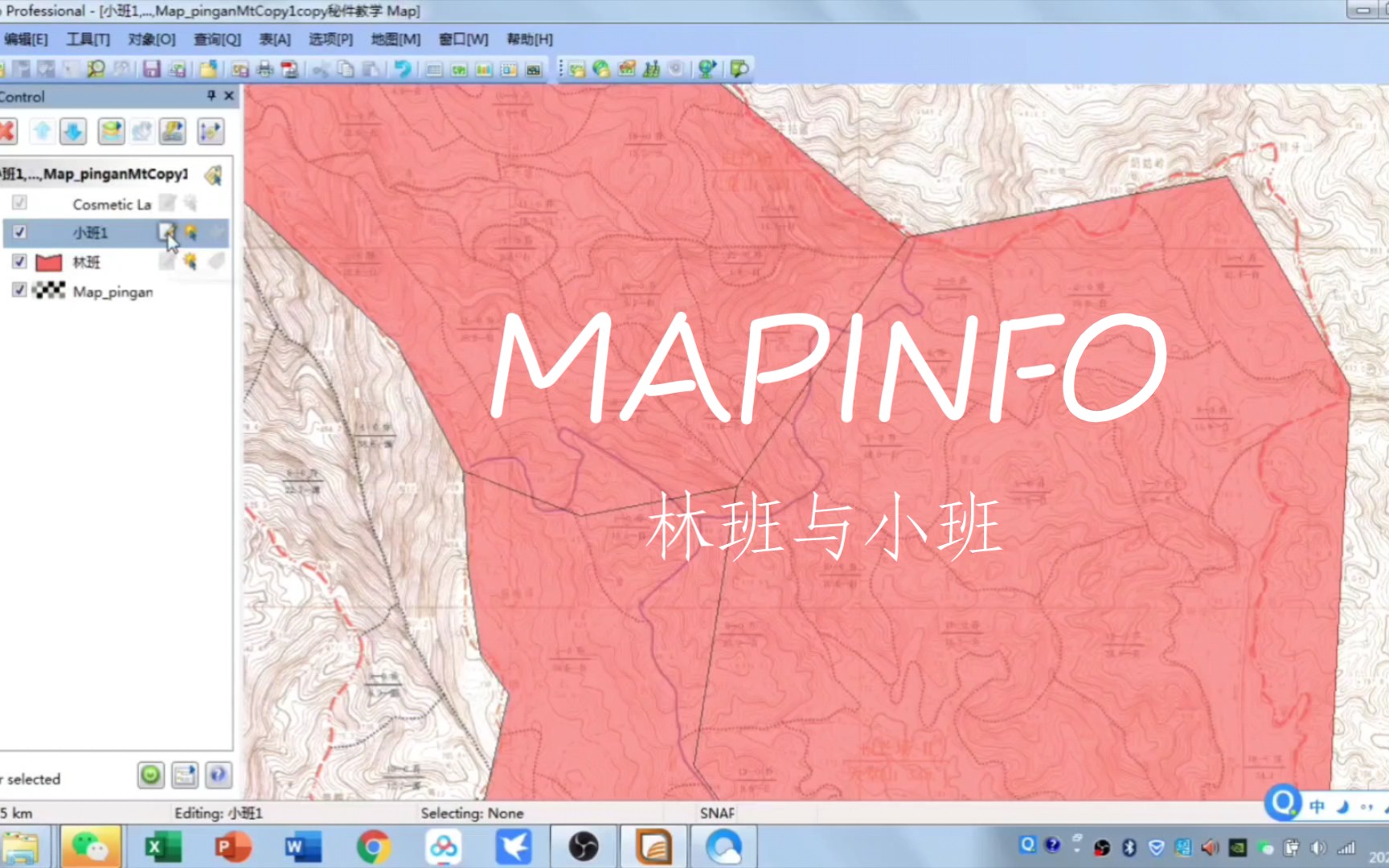This screenshot has width=1389, height=868.
Task: Select the Map_pingan layer row
Action: [116, 290]
